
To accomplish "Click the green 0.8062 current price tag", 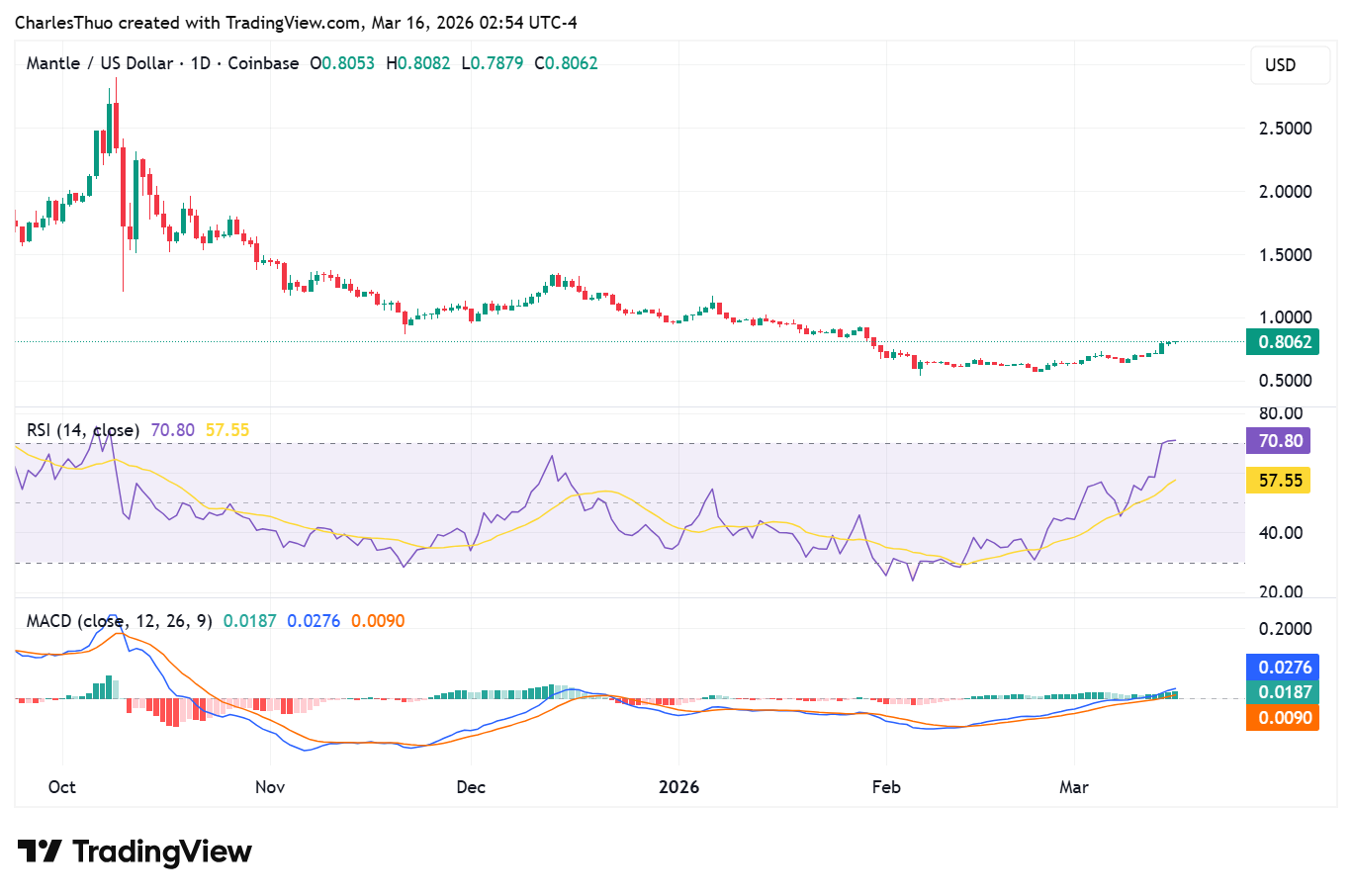I will point(1284,342).
